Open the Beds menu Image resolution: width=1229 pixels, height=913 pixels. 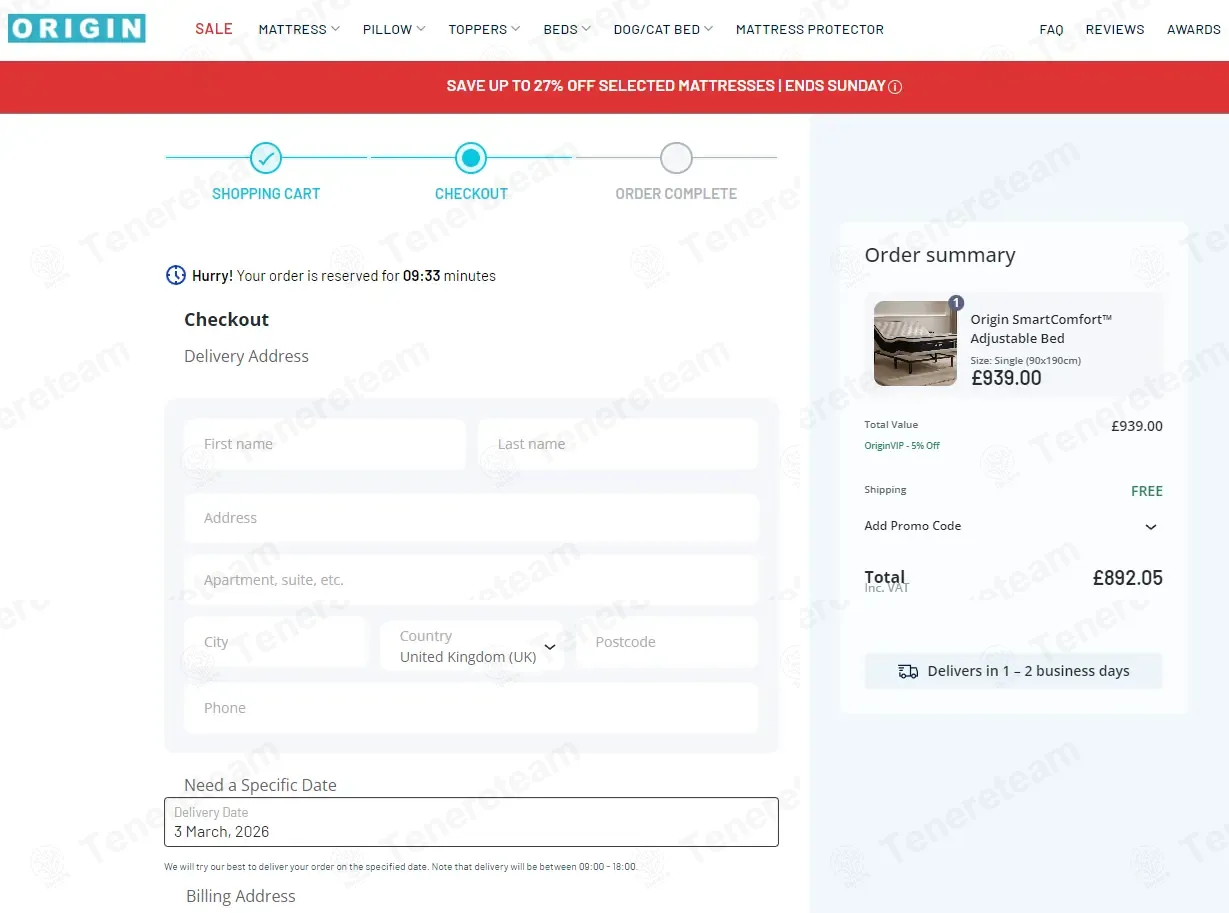(x=567, y=29)
